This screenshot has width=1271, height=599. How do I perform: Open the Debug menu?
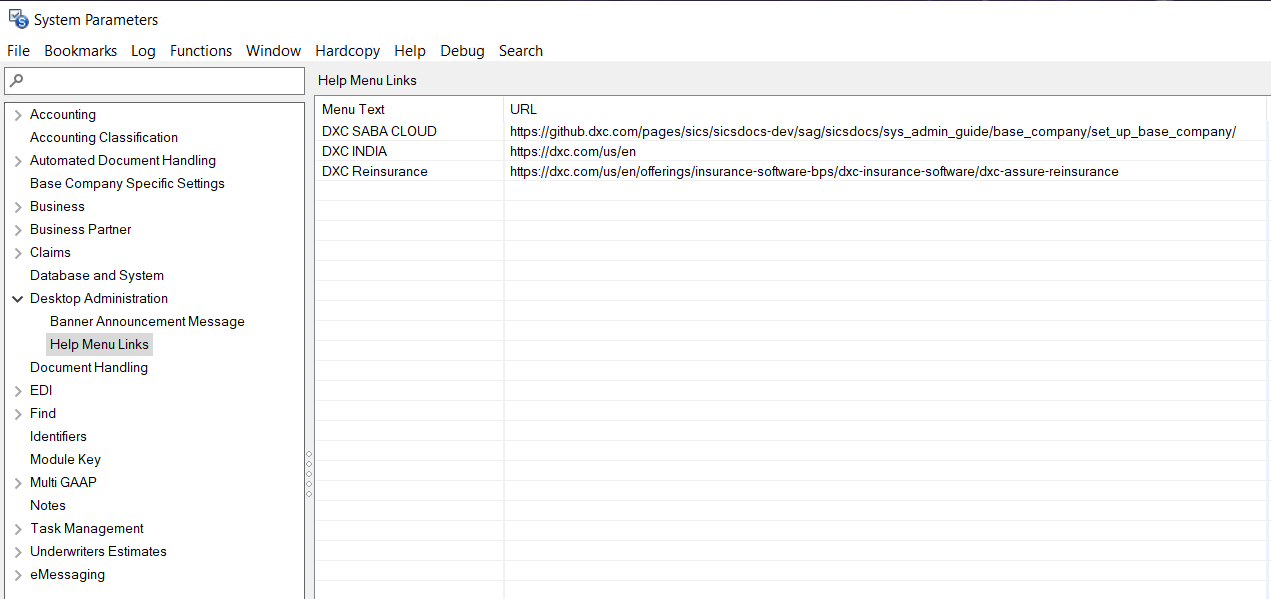pos(462,51)
